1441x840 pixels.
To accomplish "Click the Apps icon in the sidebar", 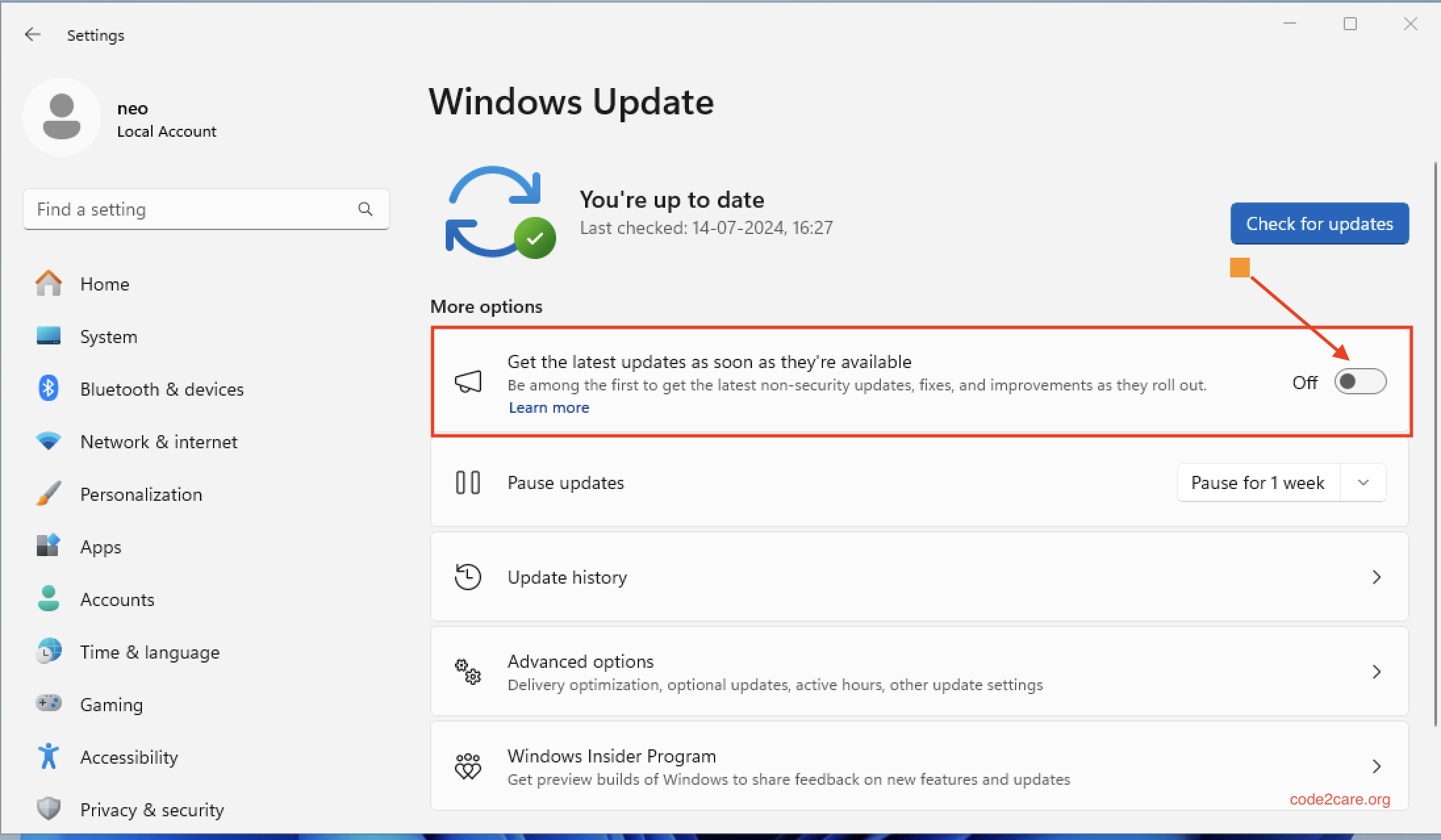I will pos(48,546).
